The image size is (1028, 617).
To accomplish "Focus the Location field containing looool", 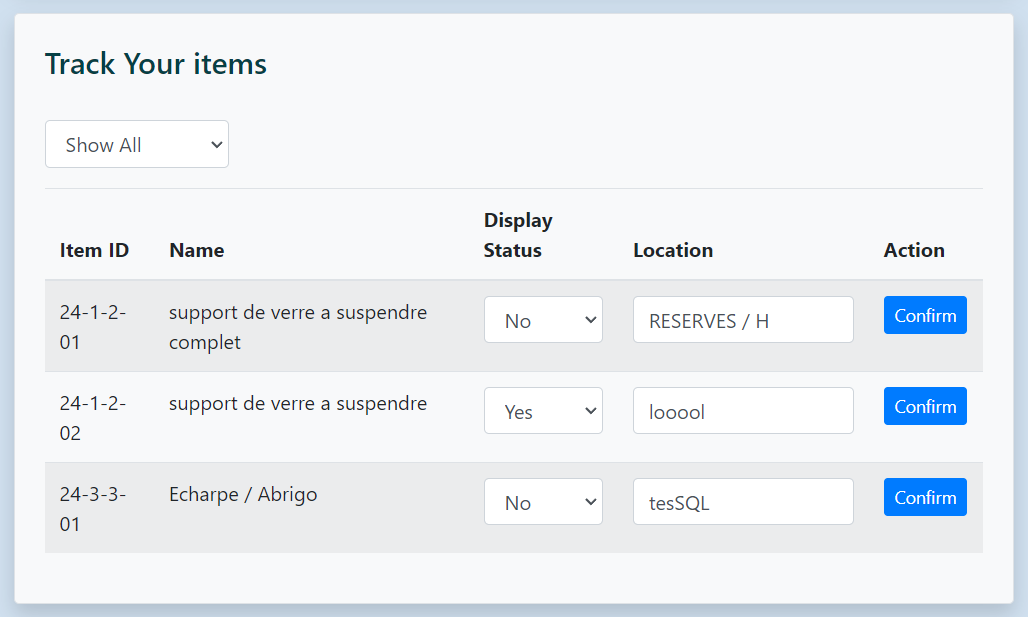I will click(743, 411).
